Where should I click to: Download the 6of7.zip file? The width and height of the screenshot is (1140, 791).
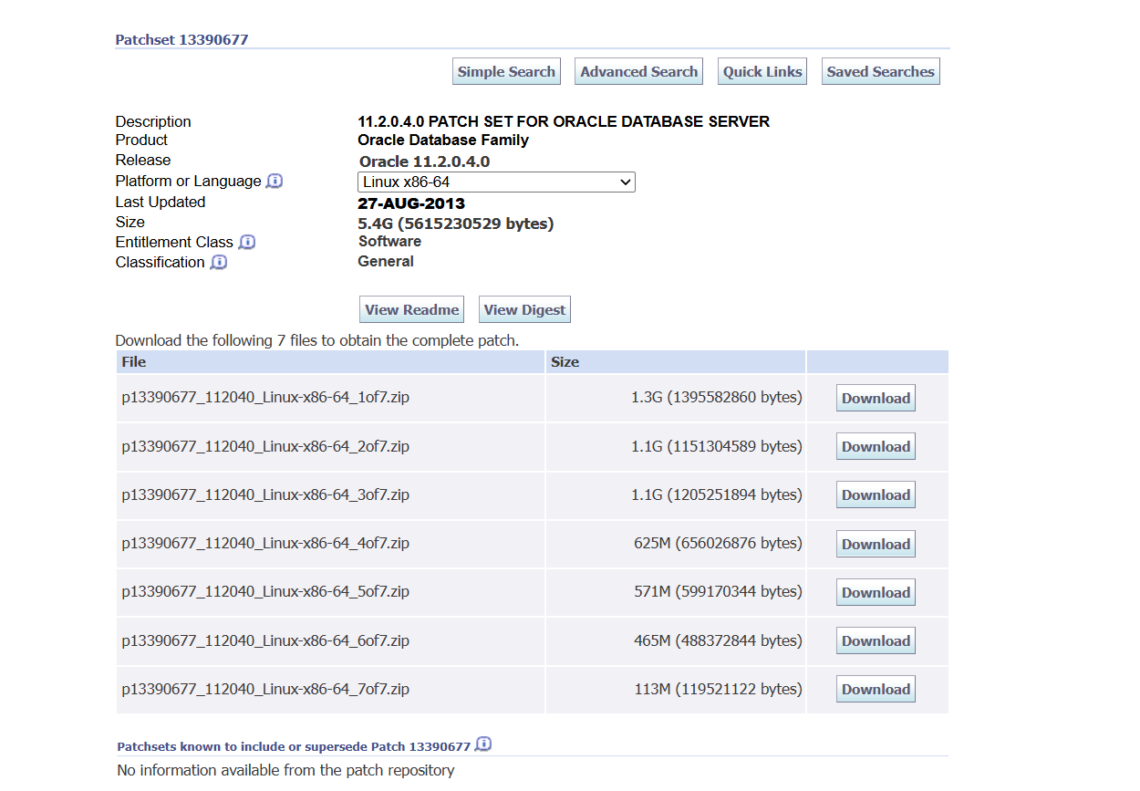coord(875,641)
